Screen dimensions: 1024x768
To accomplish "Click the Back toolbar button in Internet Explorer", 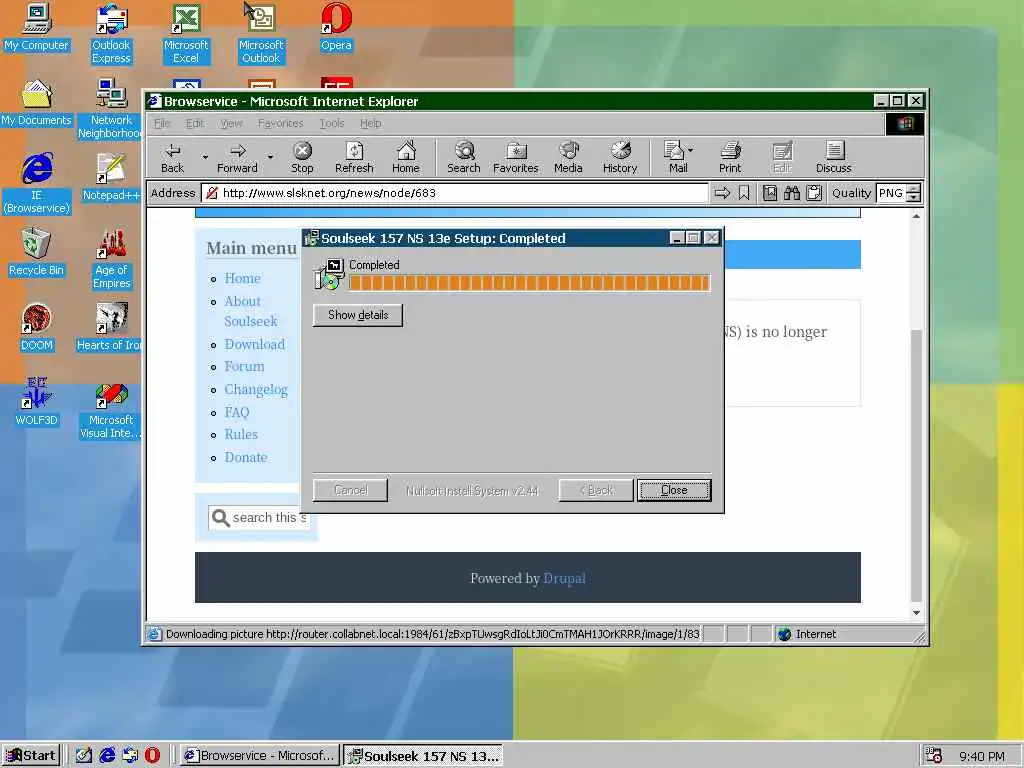I will 172,158.
